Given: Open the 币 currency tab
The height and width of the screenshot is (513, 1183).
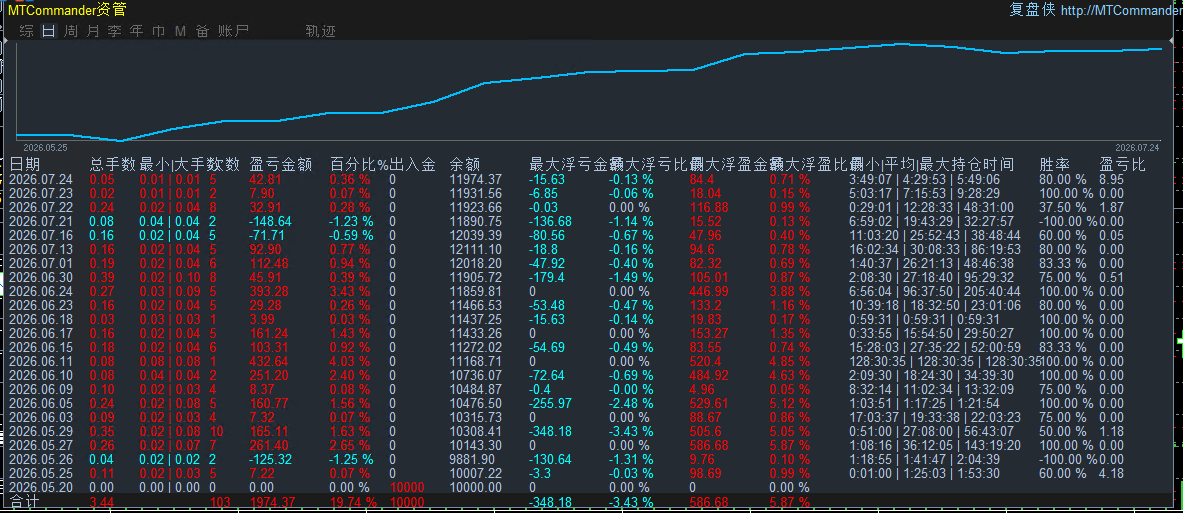Looking at the screenshot, I should [158, 31].
